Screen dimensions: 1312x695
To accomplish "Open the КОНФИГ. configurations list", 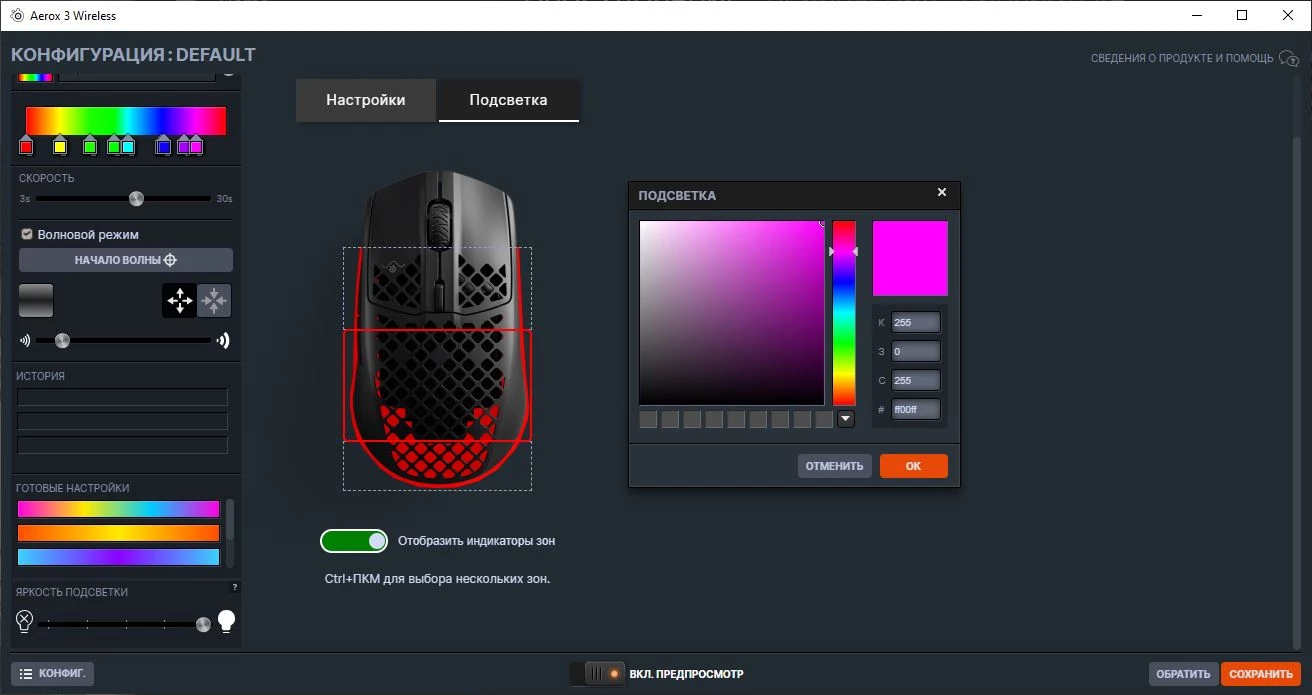I will (53, 674).
